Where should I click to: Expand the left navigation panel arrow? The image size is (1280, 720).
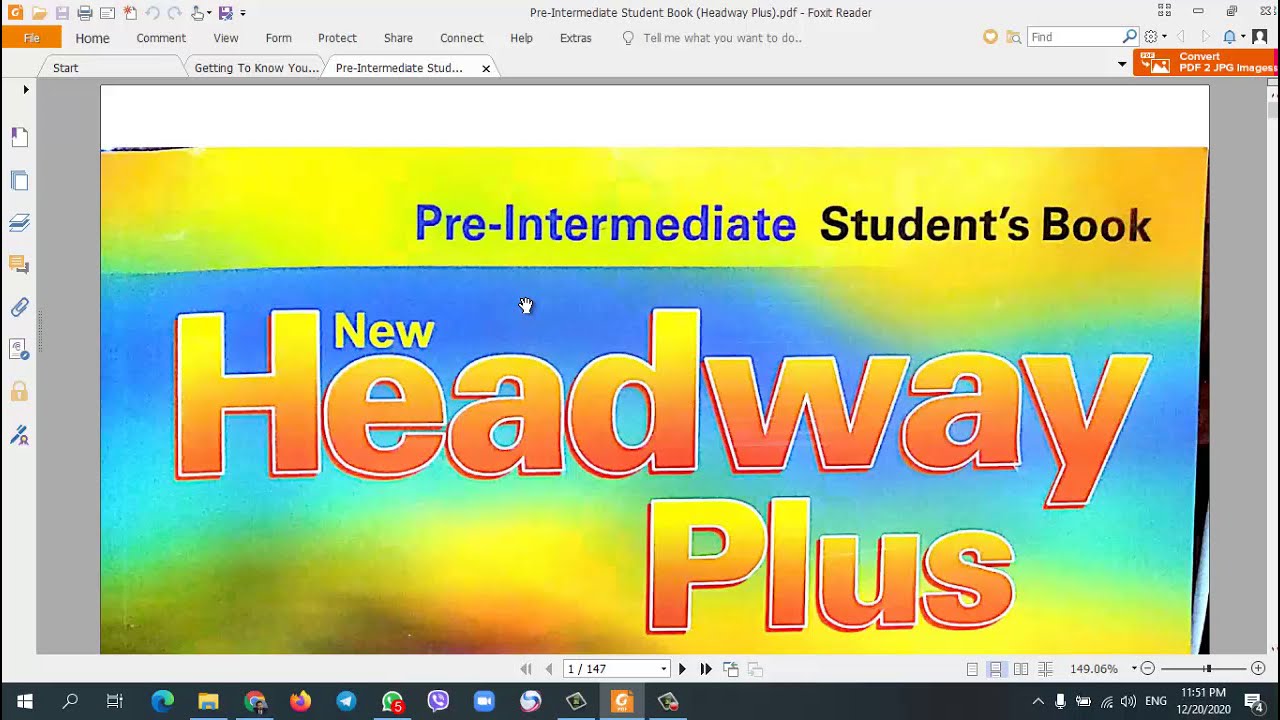coord(25,89)
